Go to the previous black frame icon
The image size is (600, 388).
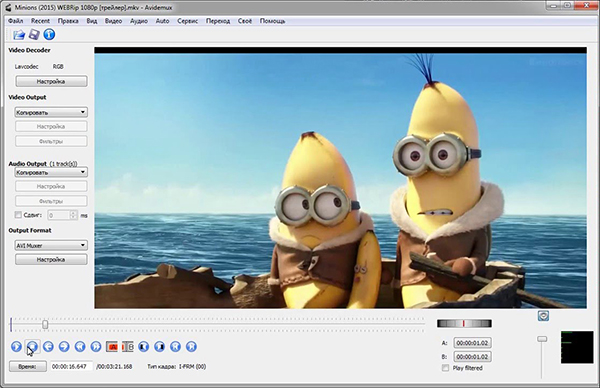pos(143,347)
